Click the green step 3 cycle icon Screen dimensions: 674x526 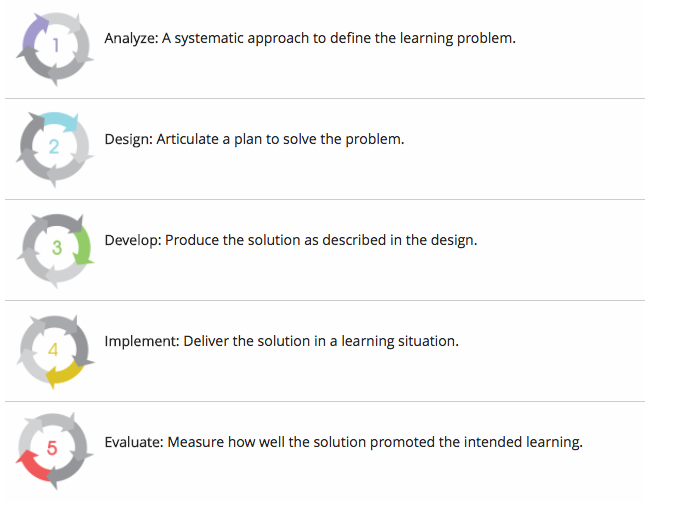click(55, 251)
